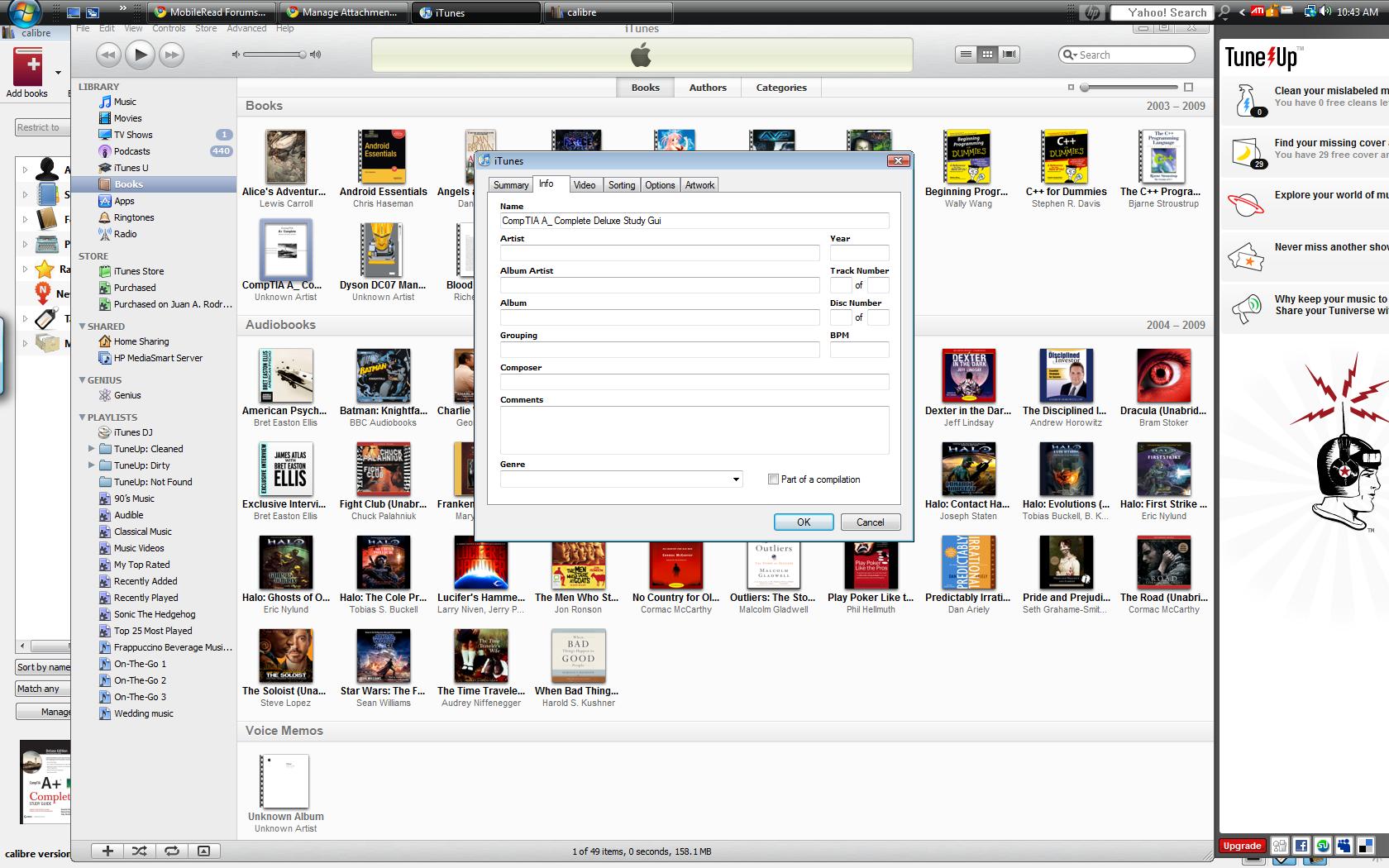Open iTunes U in the sidebar
1389x868 pixels.
tap(131, 168)
